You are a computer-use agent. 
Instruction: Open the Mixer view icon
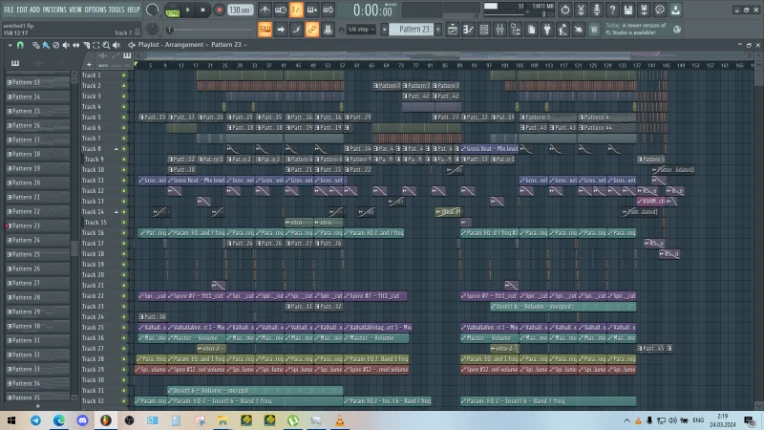tap(500, 30)
